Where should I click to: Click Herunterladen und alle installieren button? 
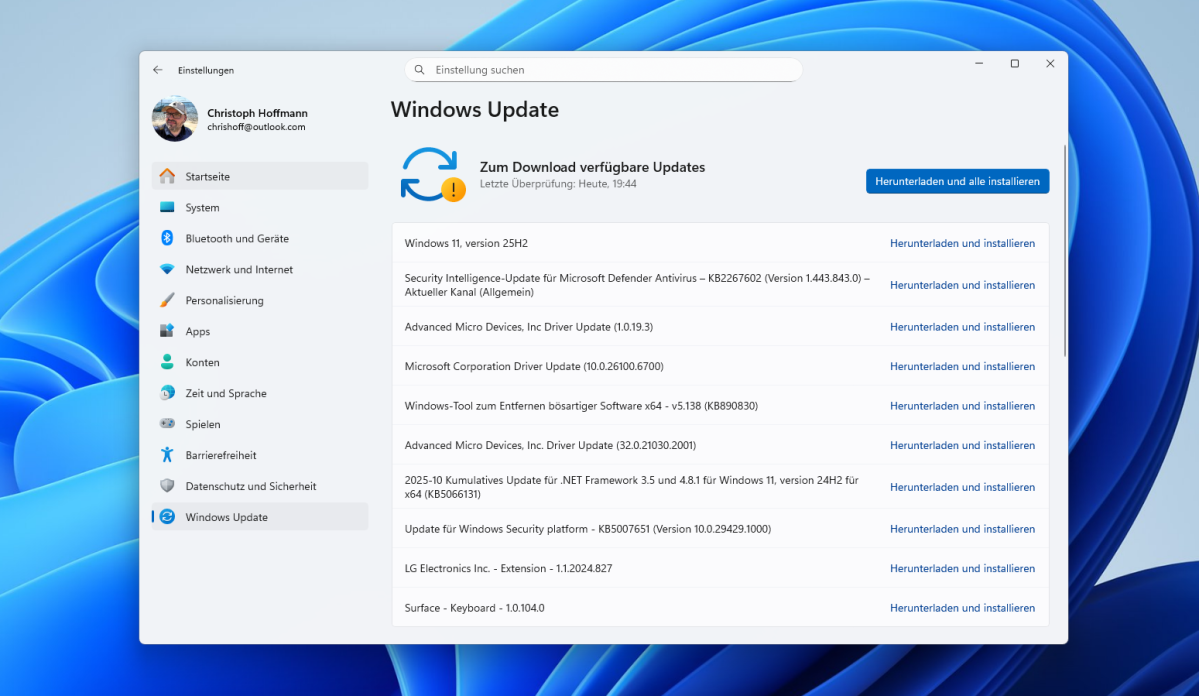click(x=957, y=181)
